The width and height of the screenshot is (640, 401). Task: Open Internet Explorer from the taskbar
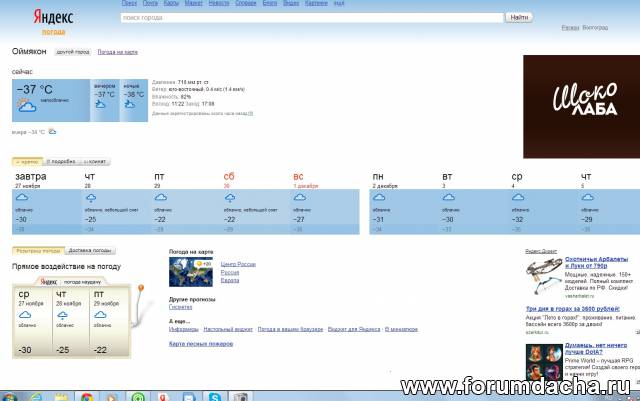coord(35,396)
